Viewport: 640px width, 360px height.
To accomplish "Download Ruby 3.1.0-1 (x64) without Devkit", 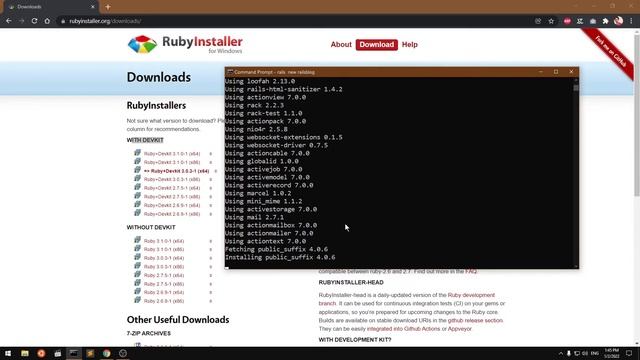I will pos(164,241).
